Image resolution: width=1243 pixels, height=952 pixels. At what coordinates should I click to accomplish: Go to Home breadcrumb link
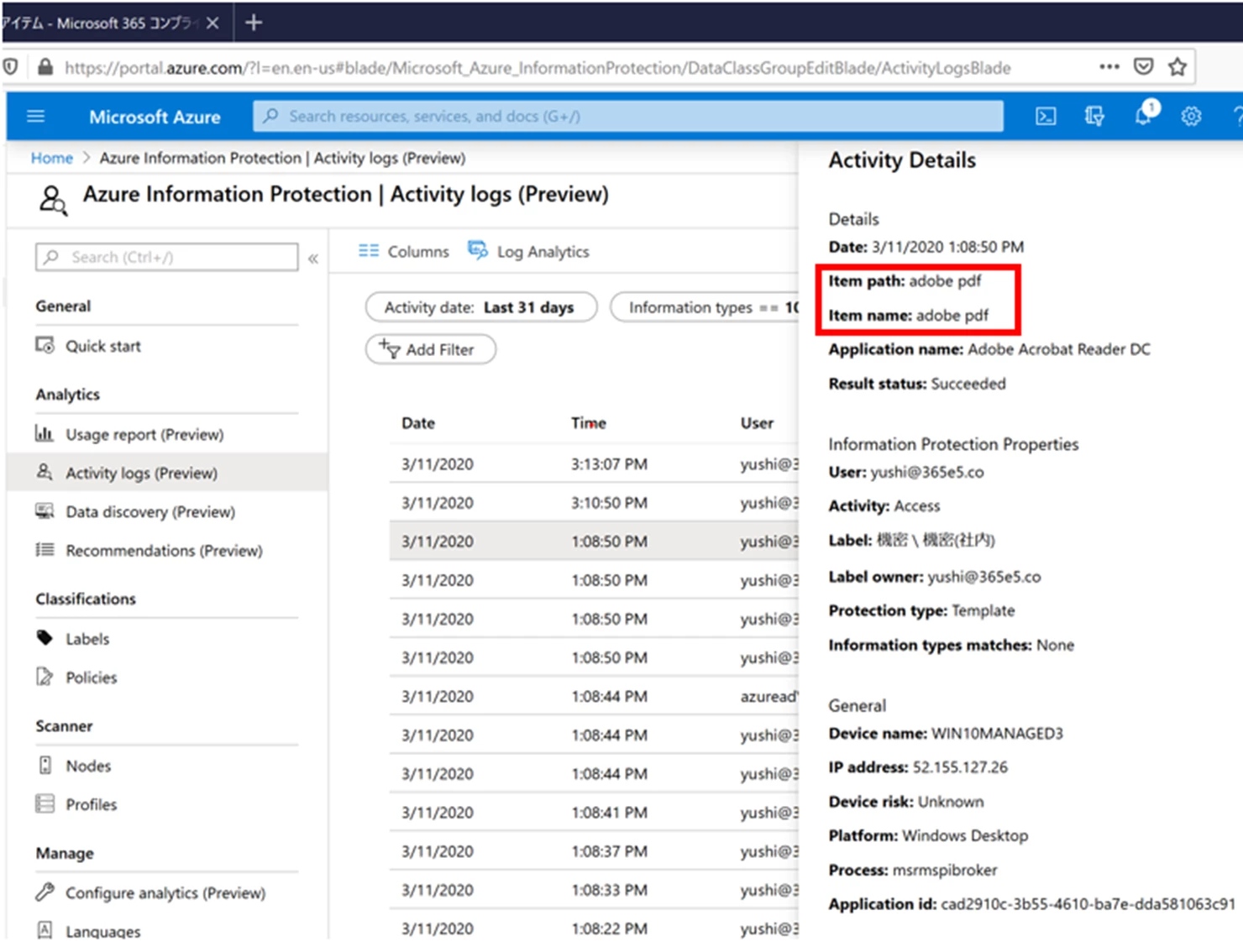tap(52, 158)
